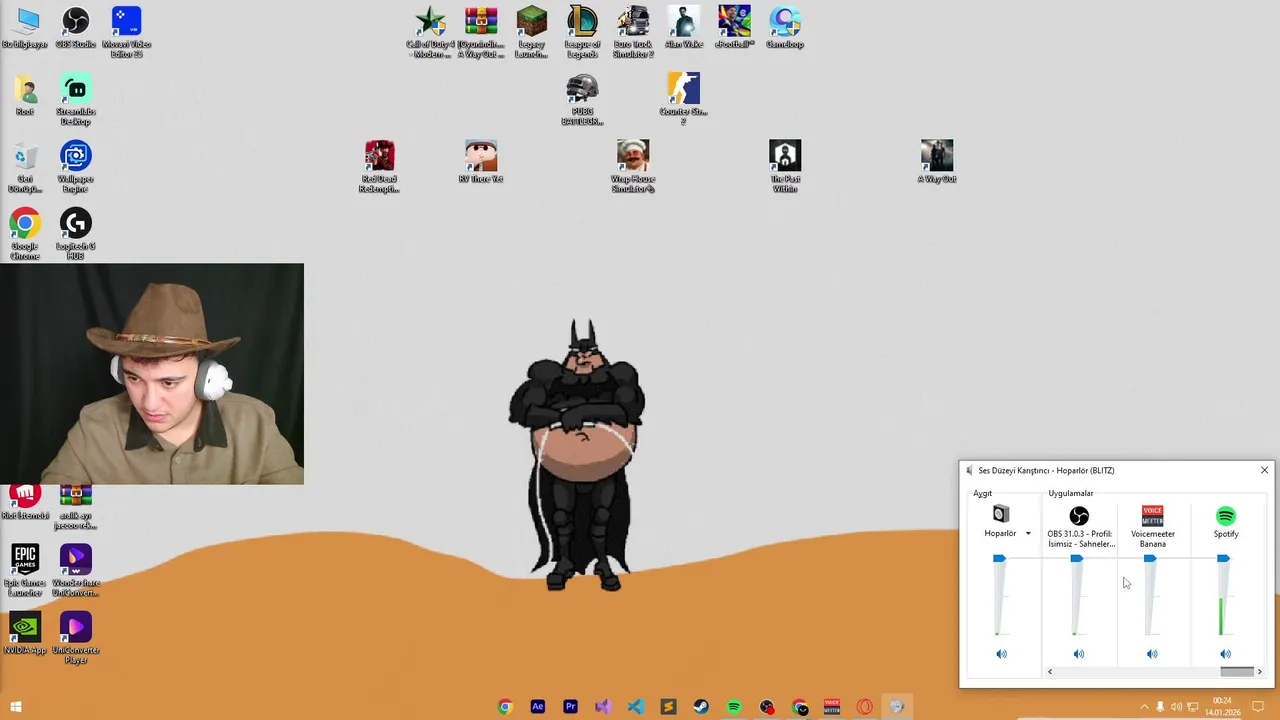Select Wrap House Simulator desktop icon
The width and height of the screenshot is (1280, 720).
pos(633,166)
